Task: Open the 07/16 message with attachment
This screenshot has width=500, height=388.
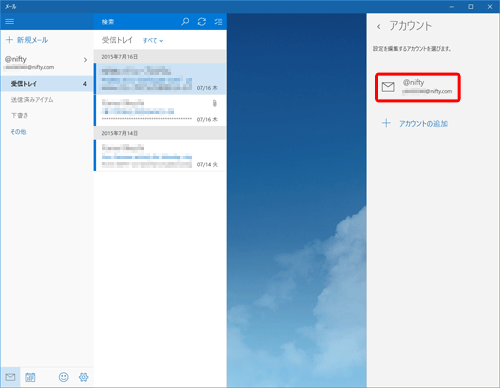Action: coord(160,110)
